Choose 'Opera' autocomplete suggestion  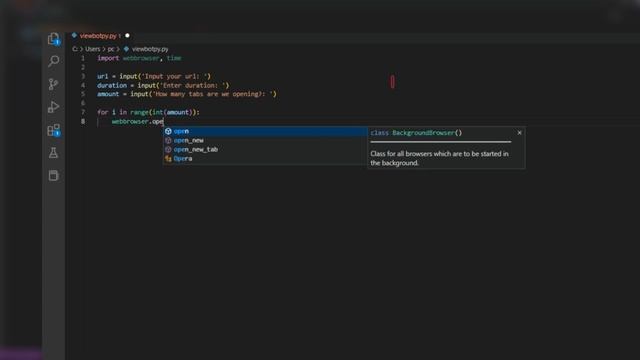[x=265, y=158]
